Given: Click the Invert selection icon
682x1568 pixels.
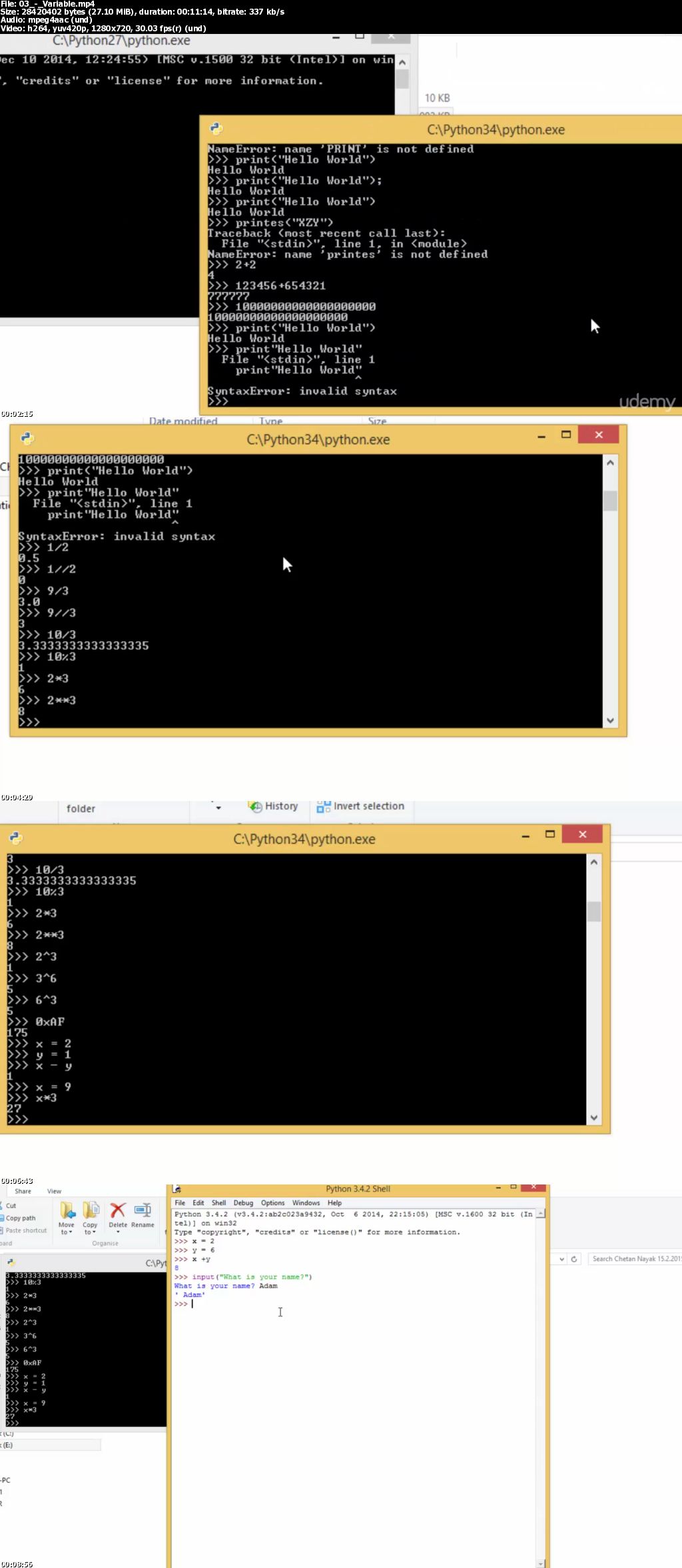Looking at the screenshot, I should click(x=324, y=806).
